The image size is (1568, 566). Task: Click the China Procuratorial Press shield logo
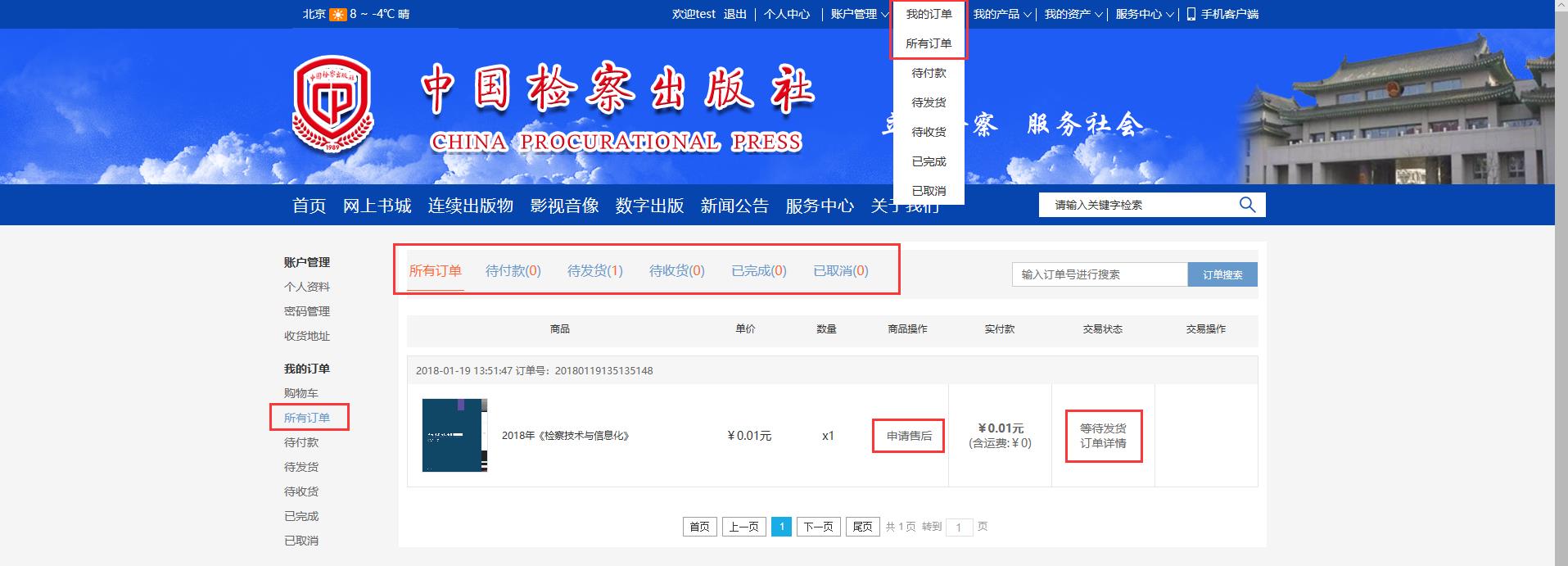[x=332, y=103]
